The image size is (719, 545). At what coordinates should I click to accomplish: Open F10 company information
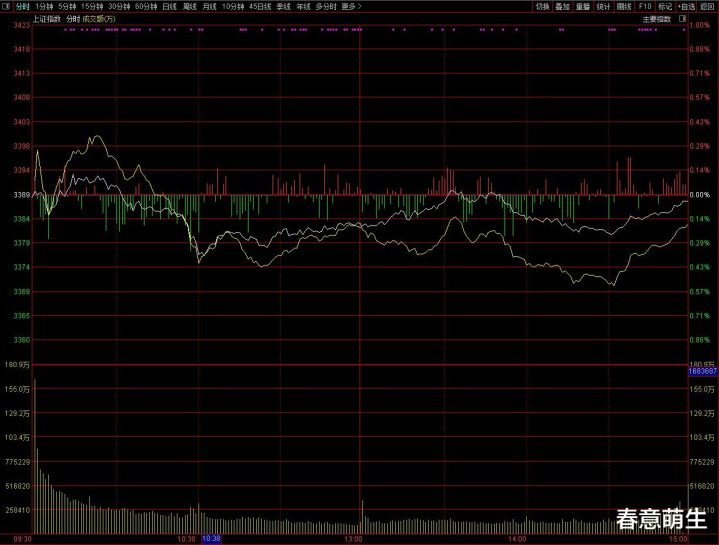(645, 6)
